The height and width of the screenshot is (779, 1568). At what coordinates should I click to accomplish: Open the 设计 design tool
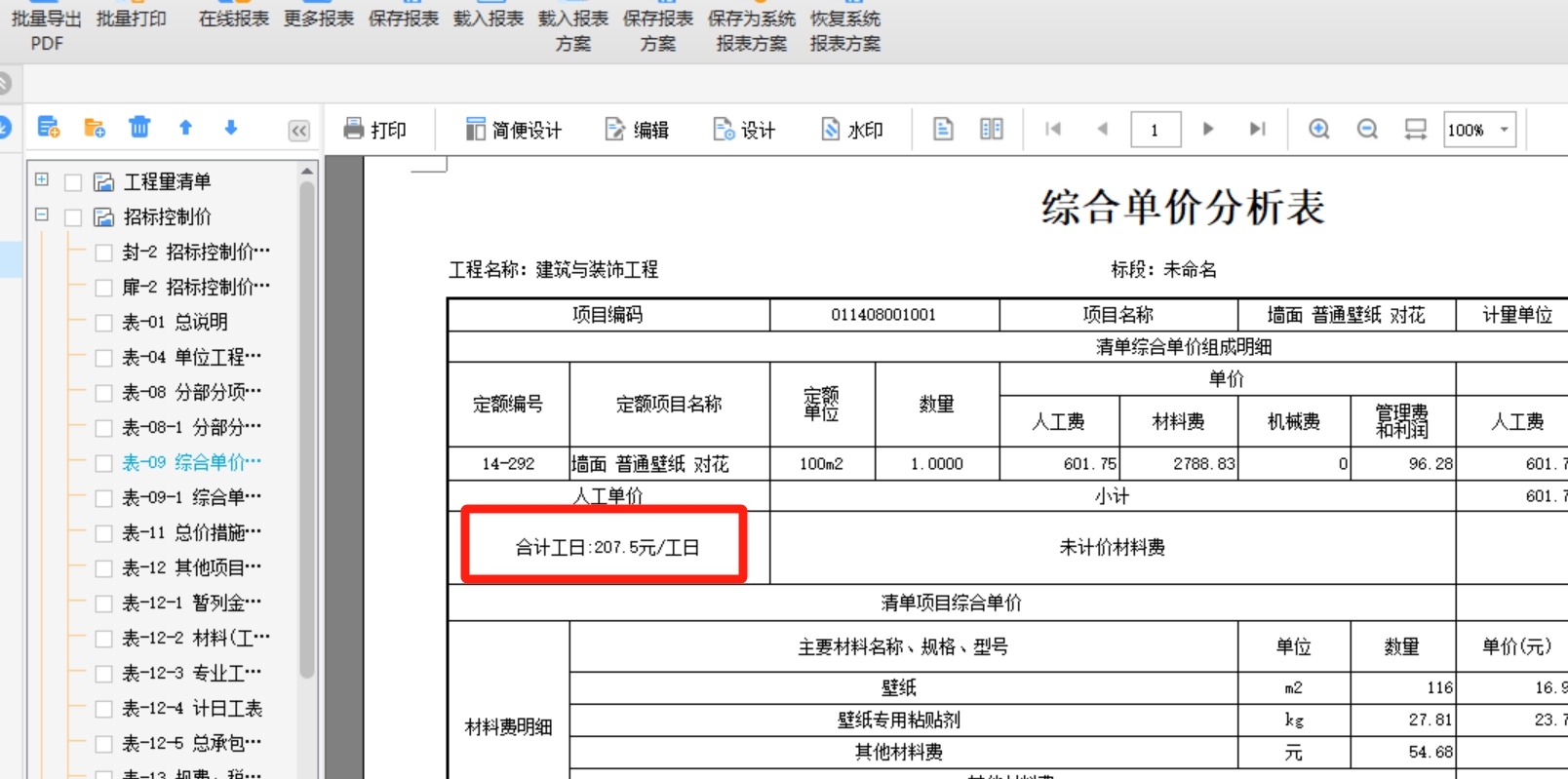744,130
